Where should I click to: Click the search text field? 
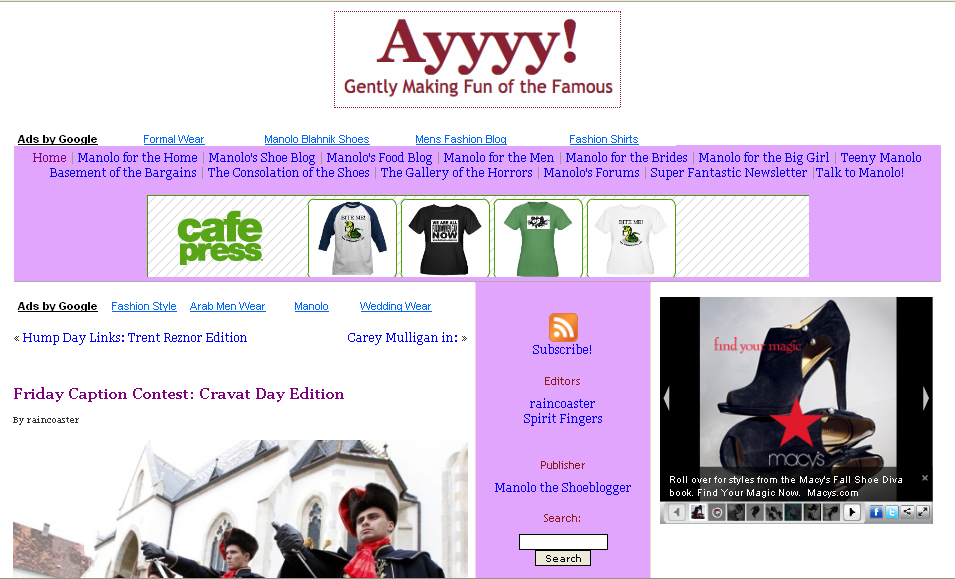click(563, 541)
